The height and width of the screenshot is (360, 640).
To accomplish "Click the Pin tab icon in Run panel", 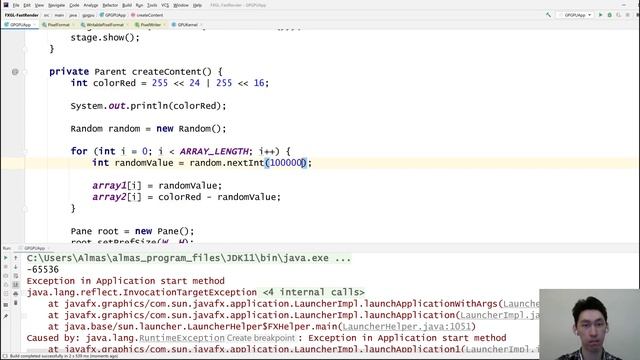I will [6, 316].
